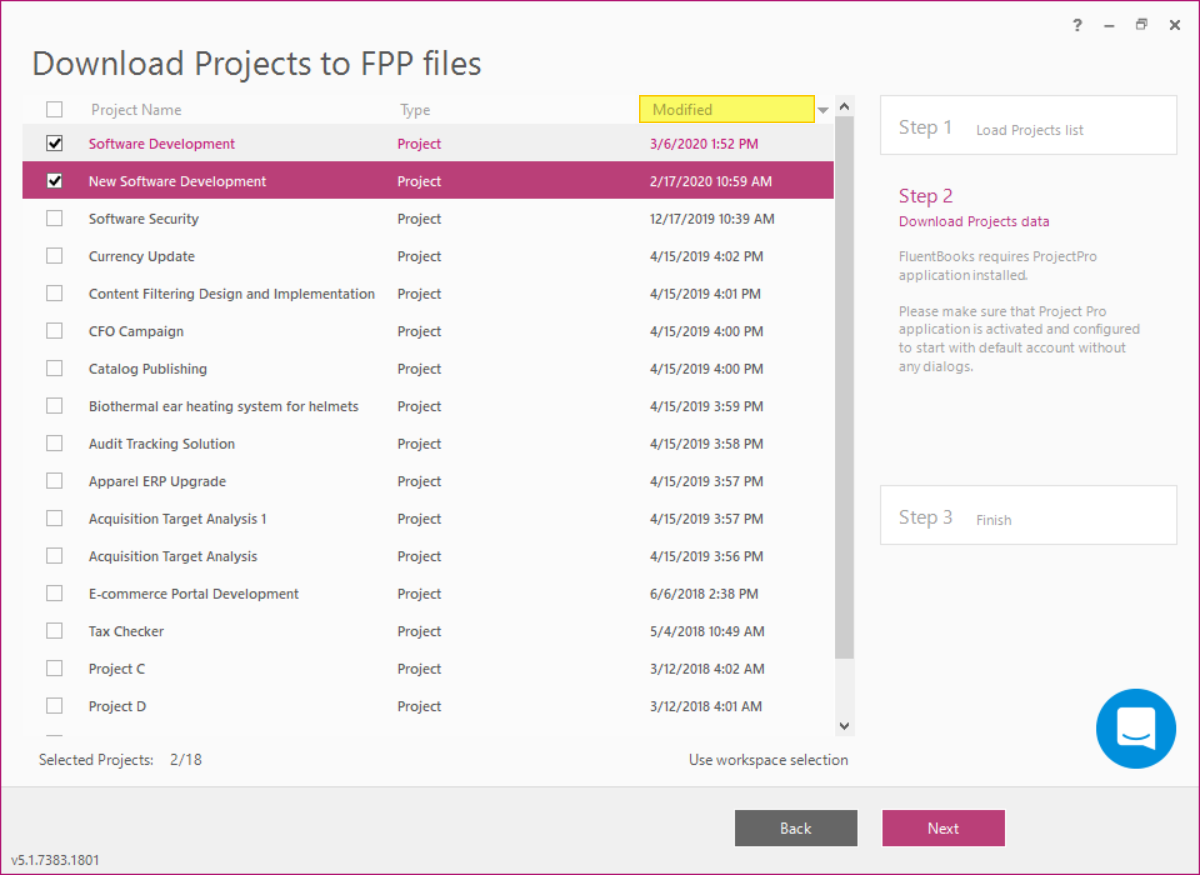The image size is (1200, 875).
Task: Uncheck the Software Development project checkbox
Action: pos(54,144)
